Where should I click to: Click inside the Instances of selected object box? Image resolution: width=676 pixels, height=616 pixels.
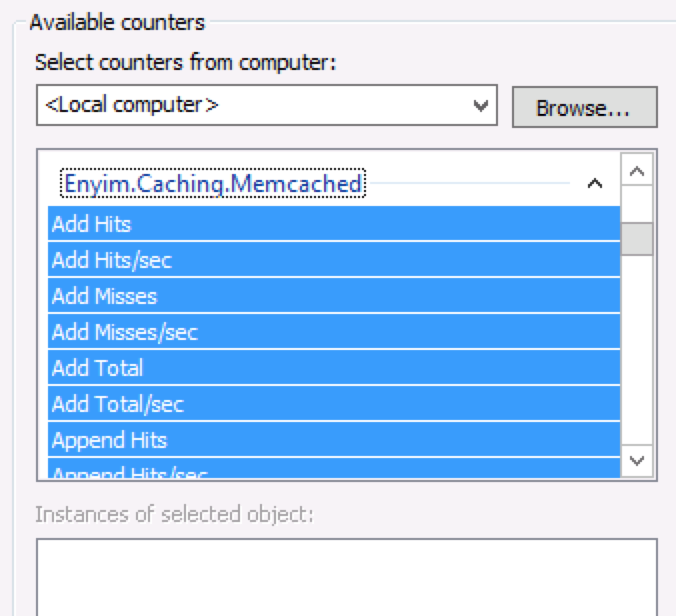pos(346,575)
